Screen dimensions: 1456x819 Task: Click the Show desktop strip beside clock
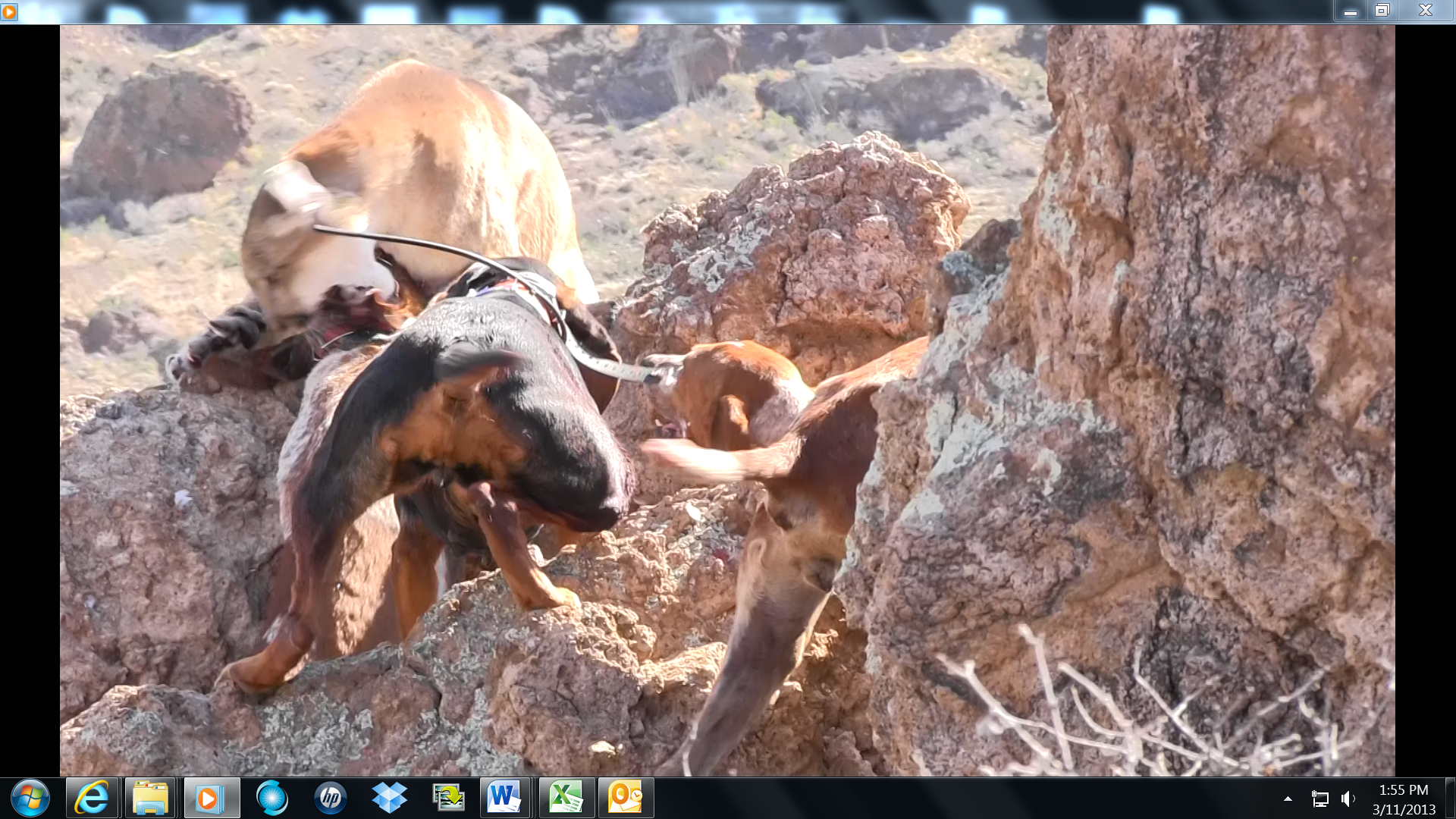[x=1450, y=798]
